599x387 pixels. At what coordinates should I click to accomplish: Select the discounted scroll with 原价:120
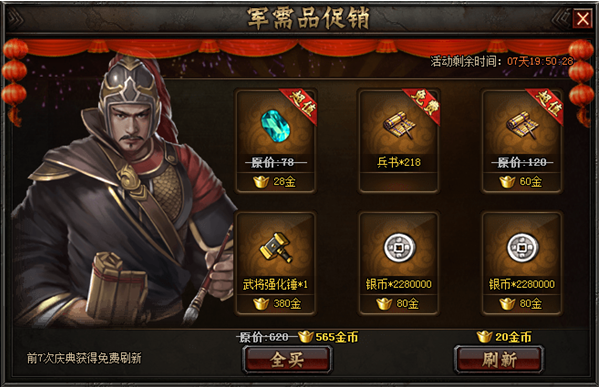click(x=522, y=126)
